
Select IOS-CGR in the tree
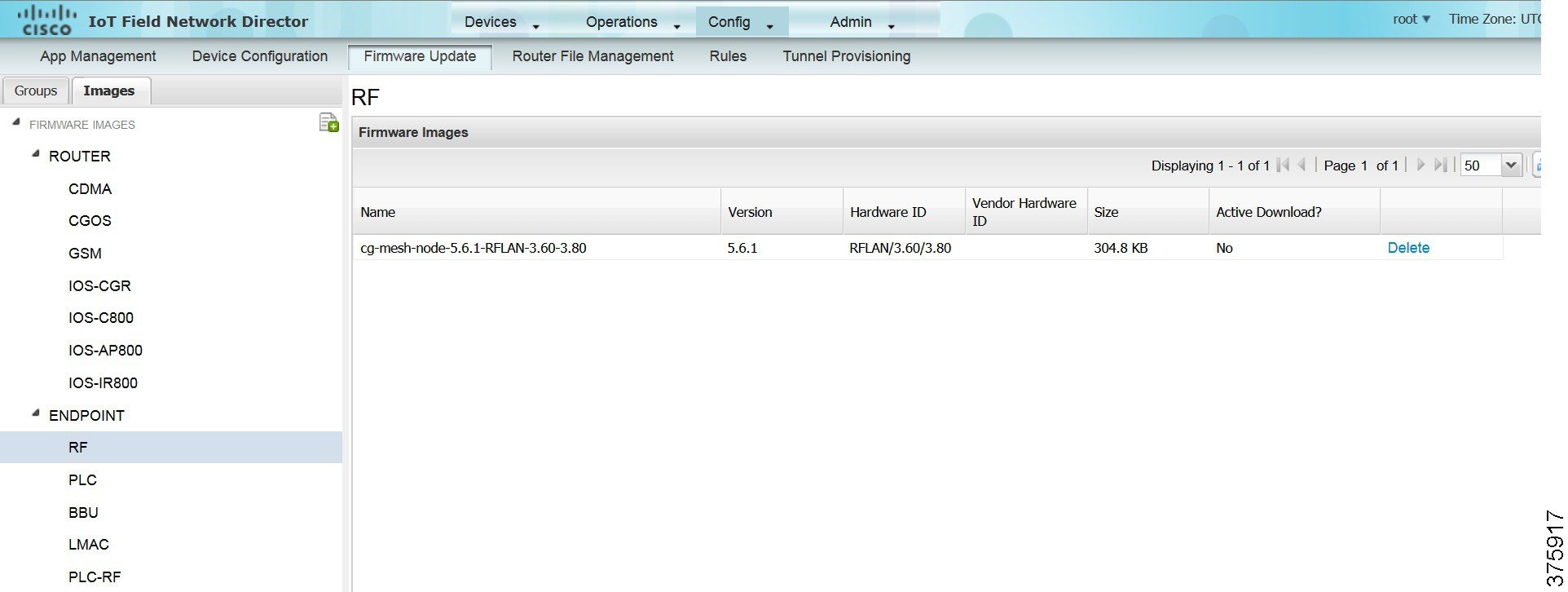click(99, 286)
